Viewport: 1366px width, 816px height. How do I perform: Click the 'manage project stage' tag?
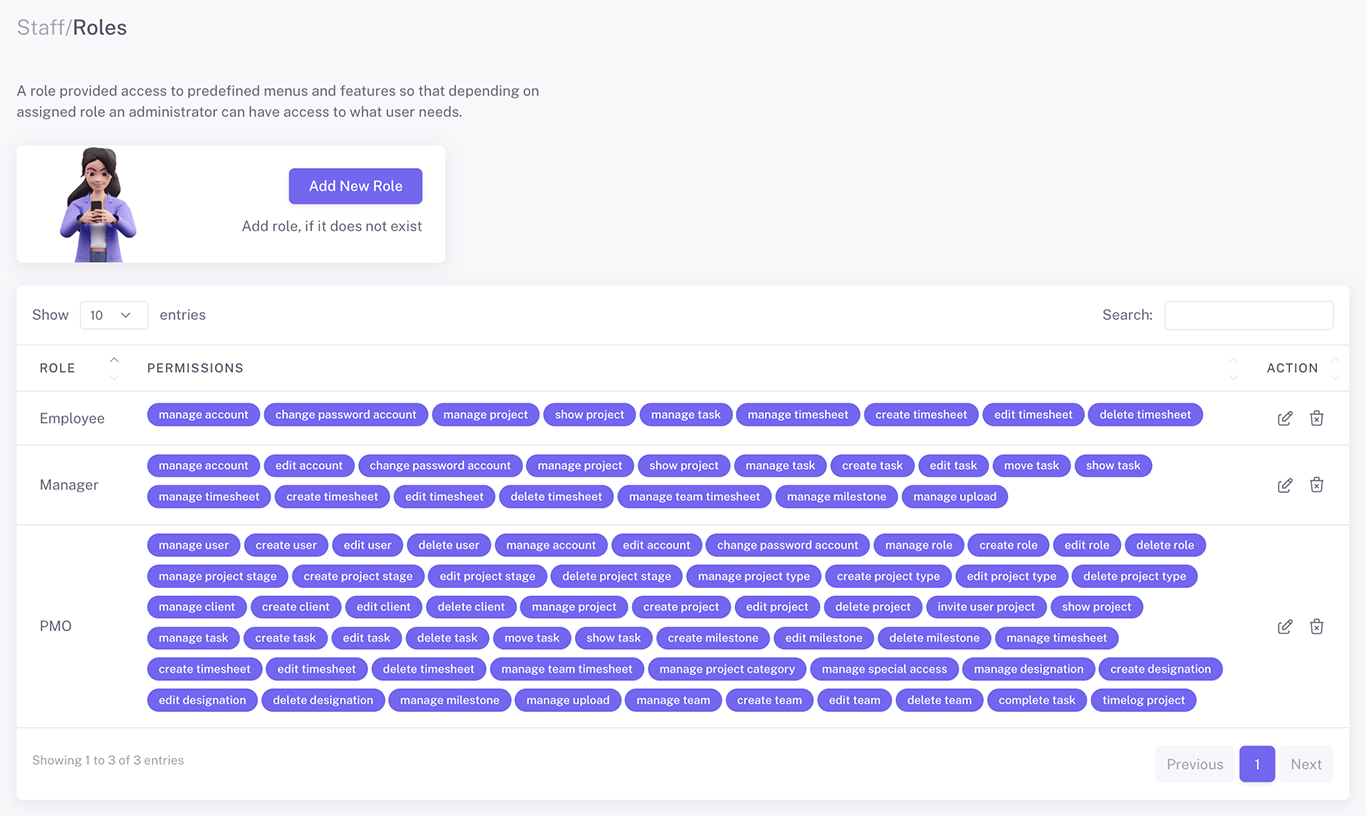pyautogui.click(x=218, y=576)
